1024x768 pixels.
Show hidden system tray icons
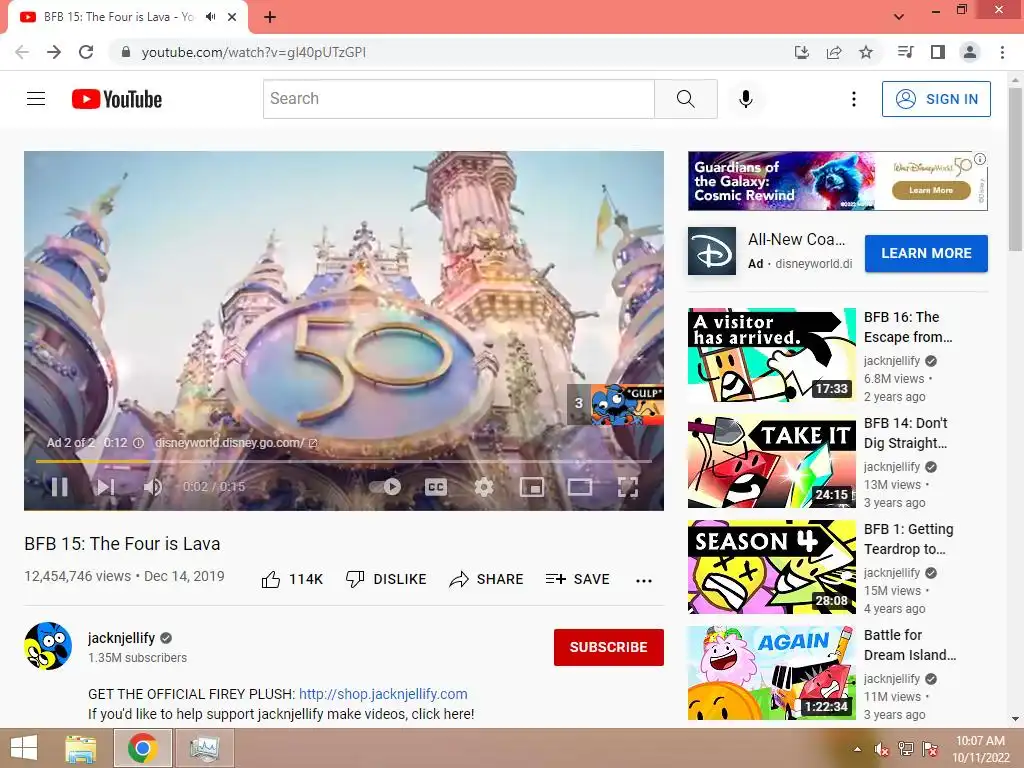pos(857,749)
